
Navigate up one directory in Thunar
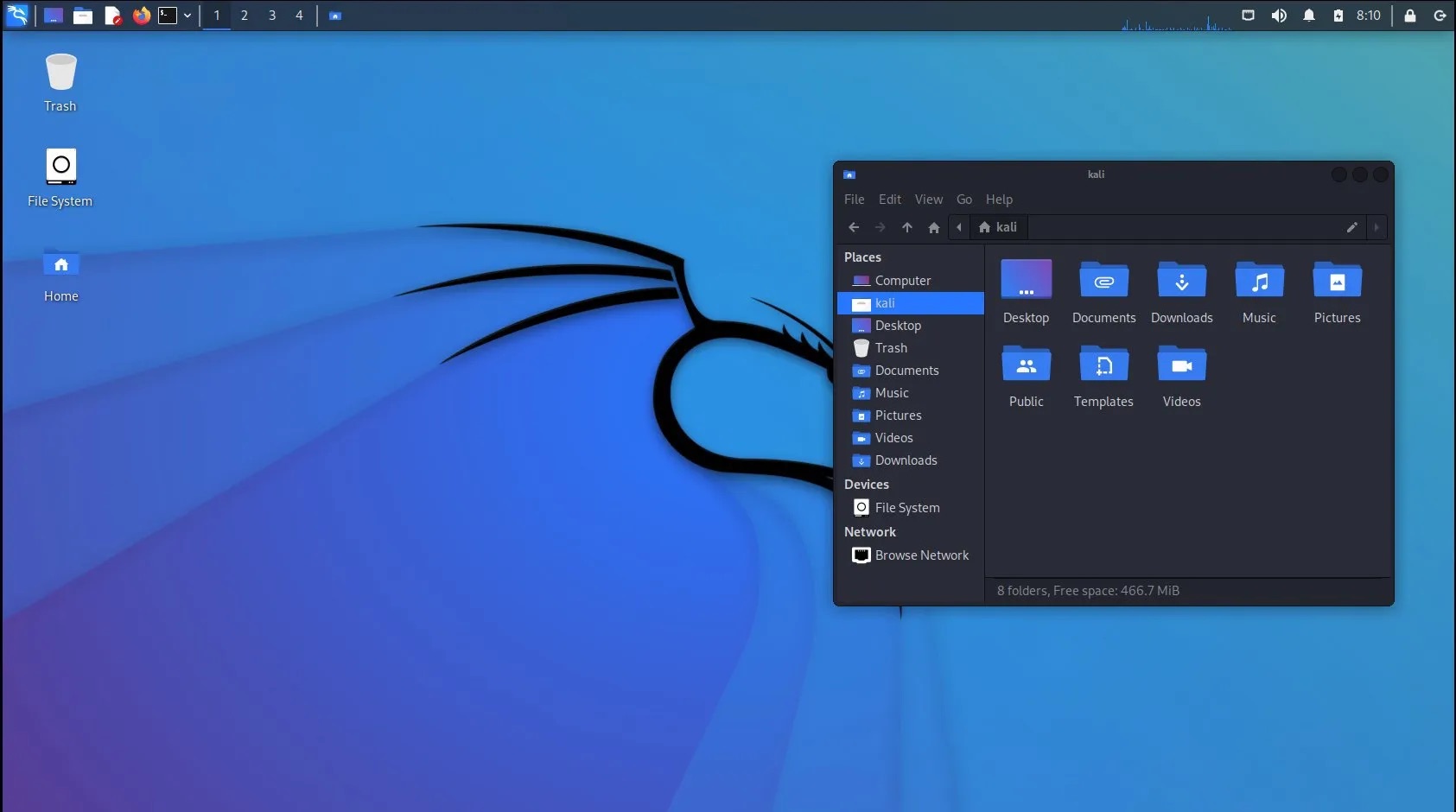click(x=906, y=227)
